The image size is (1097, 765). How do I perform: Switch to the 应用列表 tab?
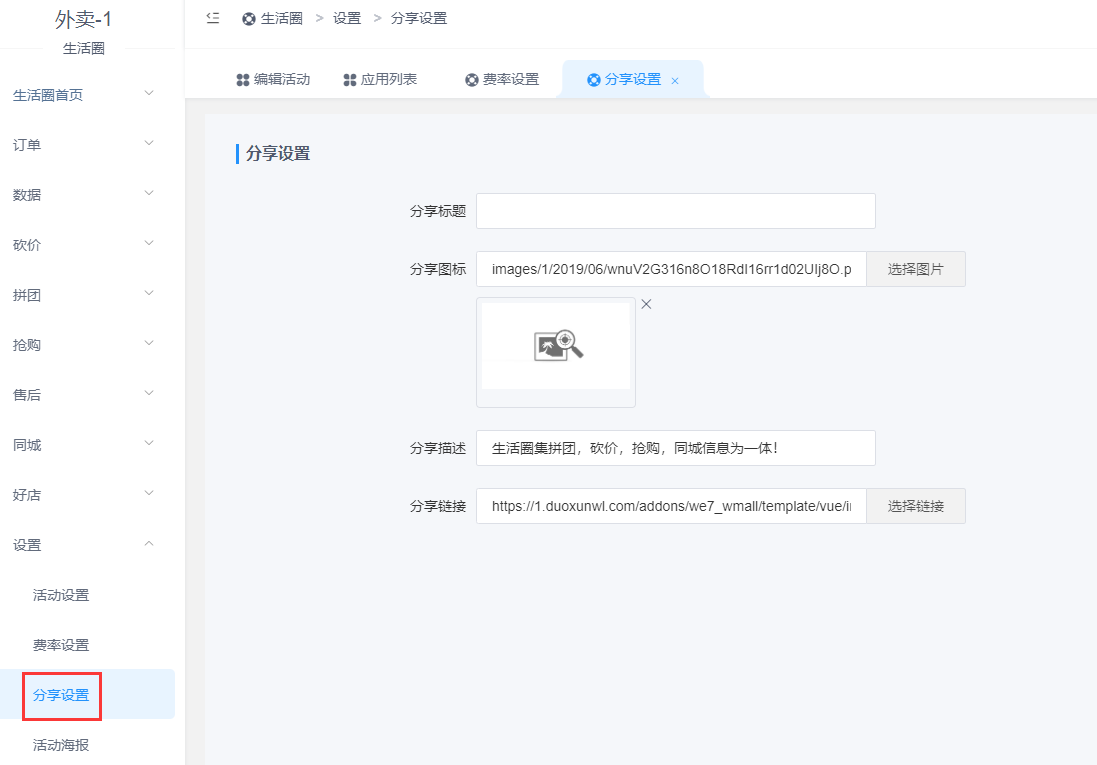pos(380,79)
